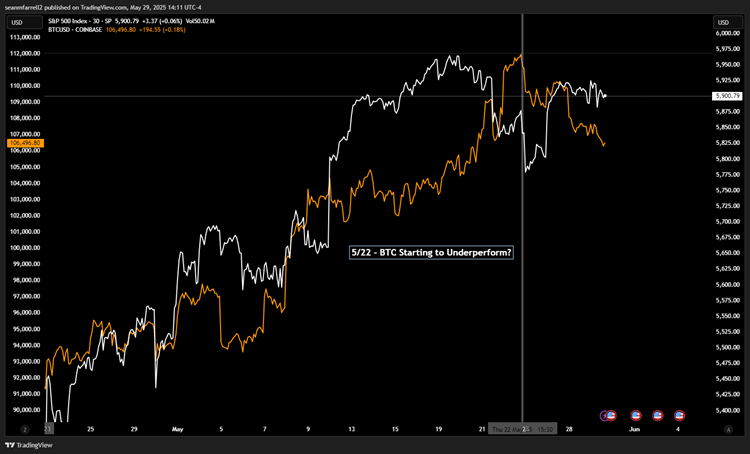
Task: Select the BTCUSD · COINBASE legend title
Action: [75, 30]
